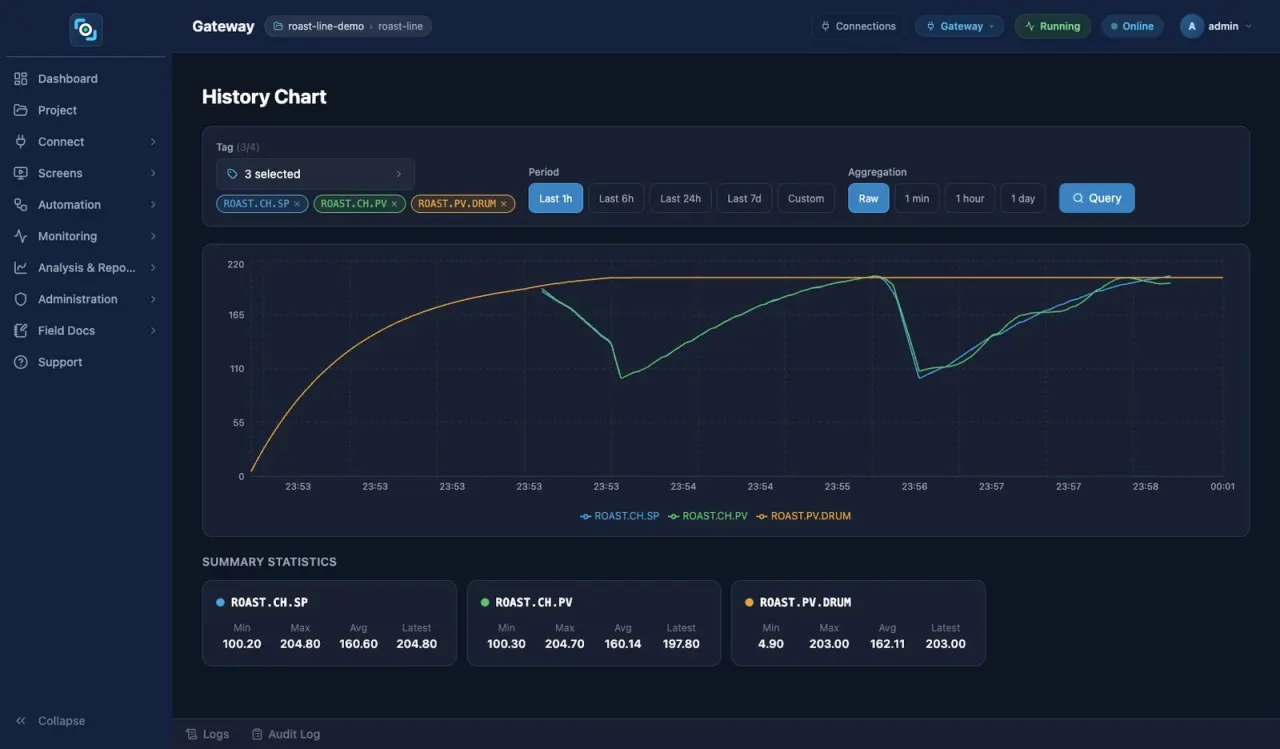The height and width of the screenshot is (749, 1280).
Task: Select Raw aggregation
Action: pyautogui.click(x=868, y=198)
